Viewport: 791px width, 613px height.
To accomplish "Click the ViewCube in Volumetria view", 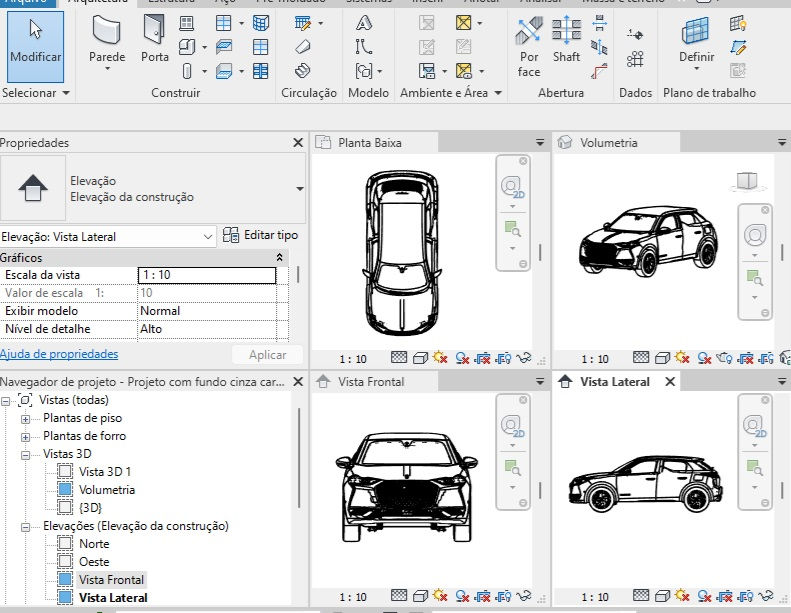I will [x=747, y=181].
